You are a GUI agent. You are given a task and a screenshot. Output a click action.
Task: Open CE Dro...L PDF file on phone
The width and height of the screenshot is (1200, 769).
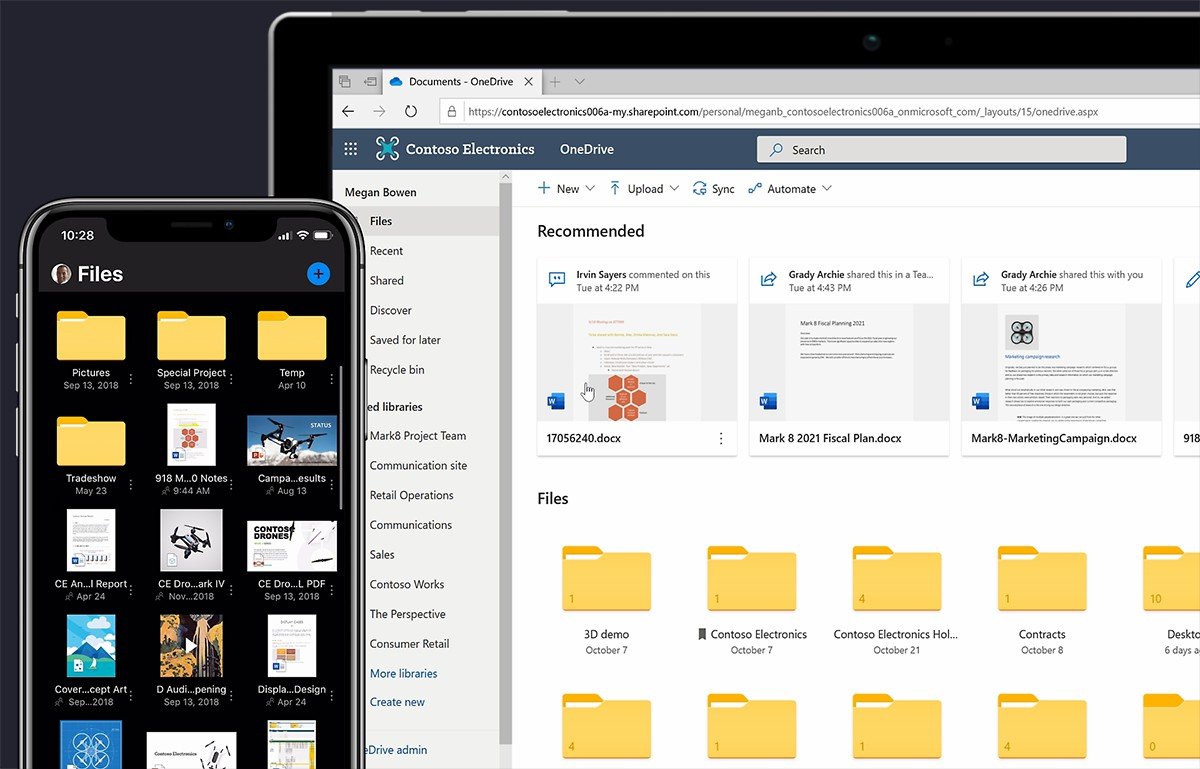click(x=290, y=545)
